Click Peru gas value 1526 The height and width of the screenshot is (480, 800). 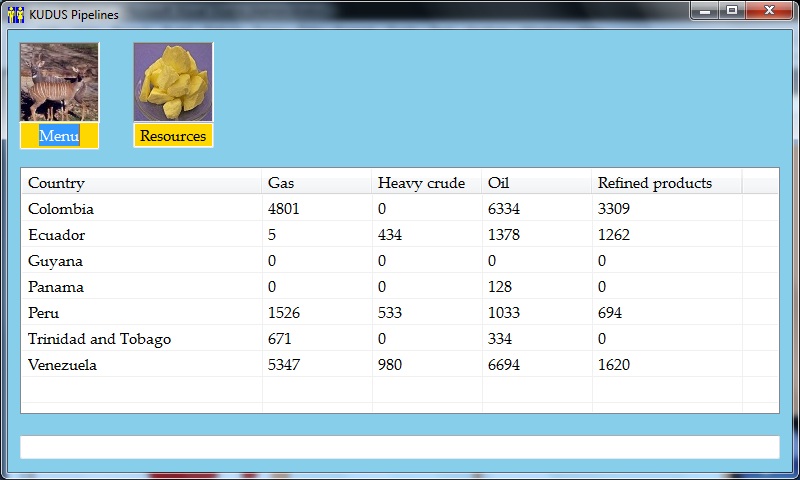[284, 313]
